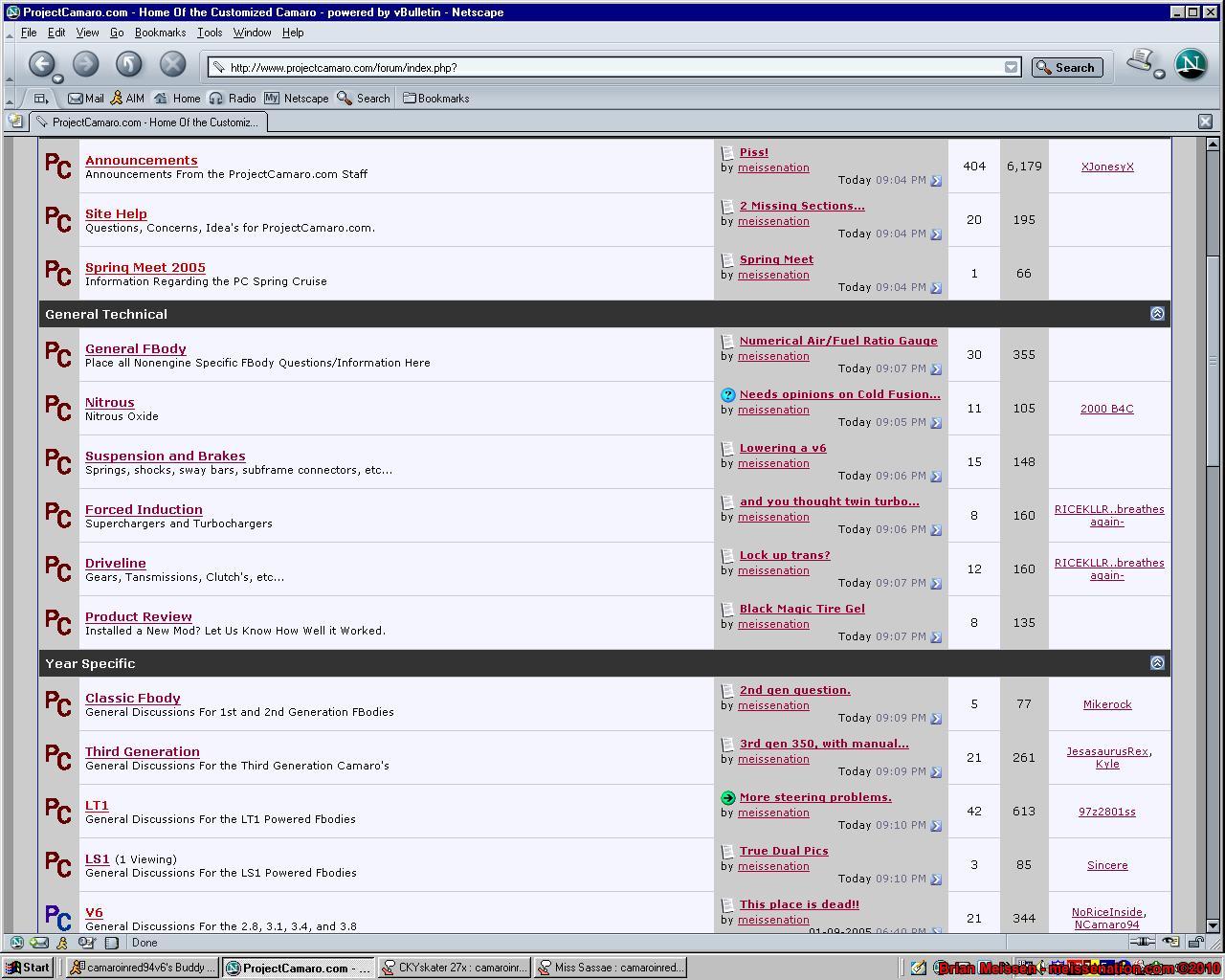Select the ProjectCamaro.com browser tab
The width and height of the screenshot is (1225, 980).
(148, 122)
